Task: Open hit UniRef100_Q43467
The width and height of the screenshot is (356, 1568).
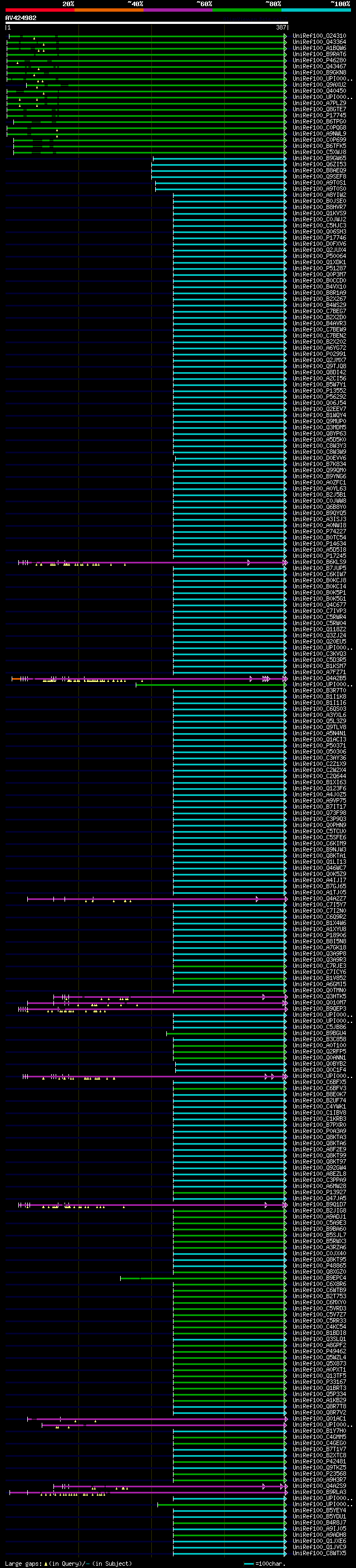Action: [319, 66]
